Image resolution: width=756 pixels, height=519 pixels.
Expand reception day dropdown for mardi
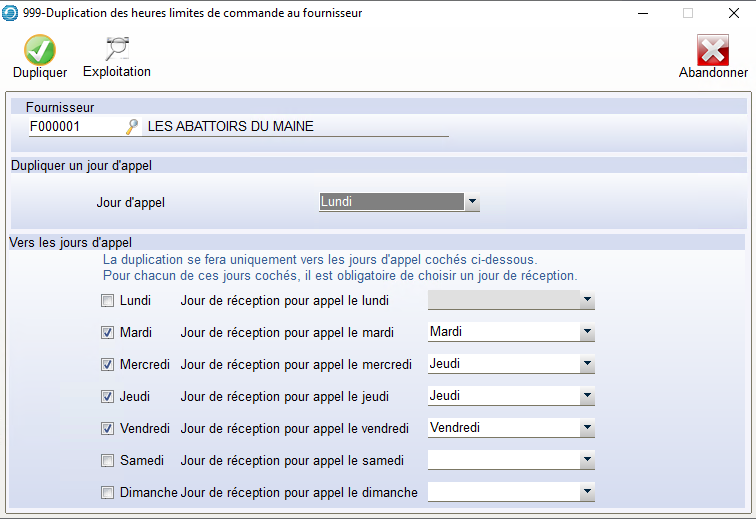(x=587, y=332)
